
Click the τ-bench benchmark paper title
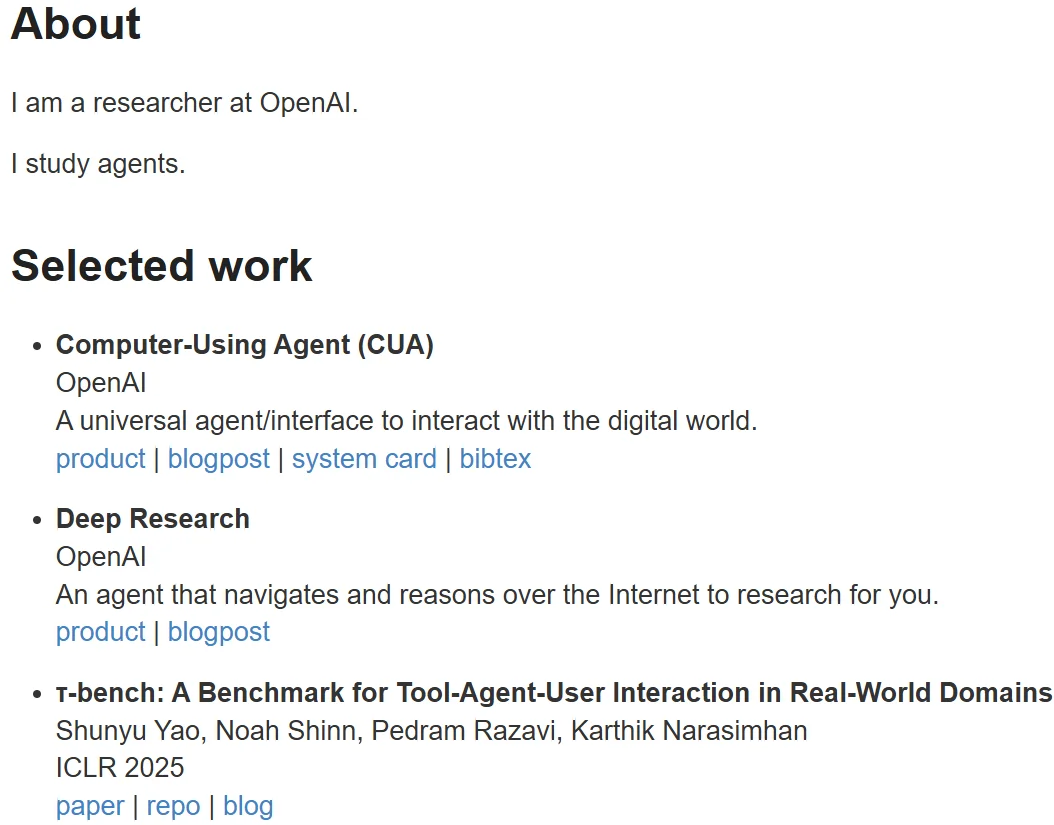(553, 693)
